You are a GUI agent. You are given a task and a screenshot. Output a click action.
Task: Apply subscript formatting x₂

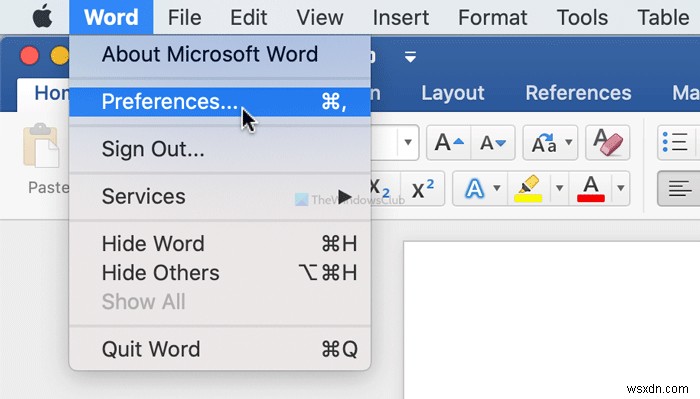pos(381,189)
